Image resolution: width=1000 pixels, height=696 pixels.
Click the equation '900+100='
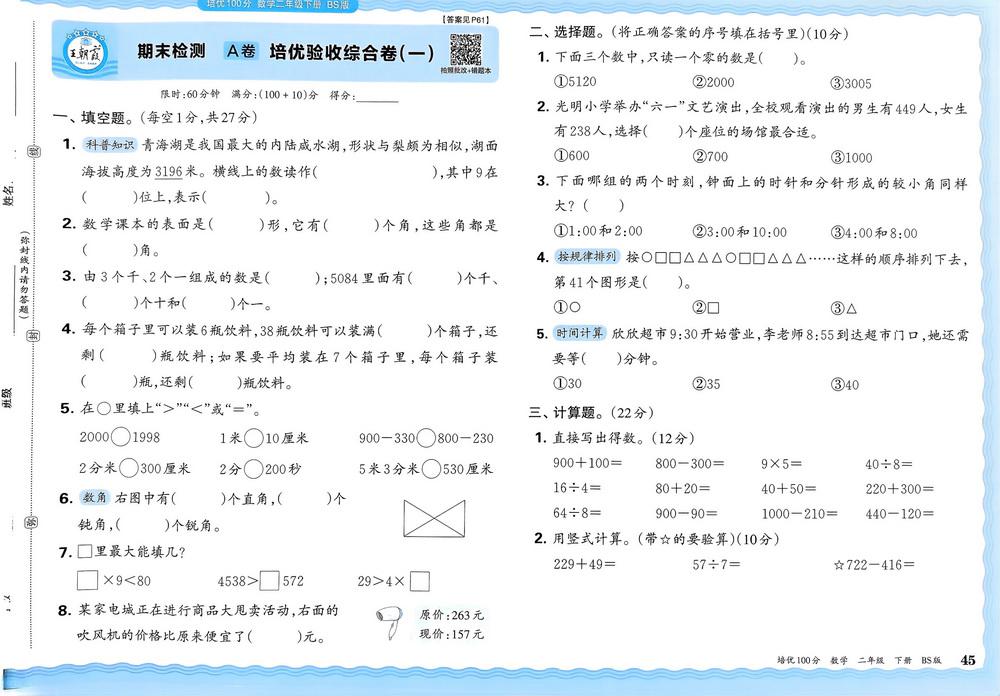tap(587, 463)
